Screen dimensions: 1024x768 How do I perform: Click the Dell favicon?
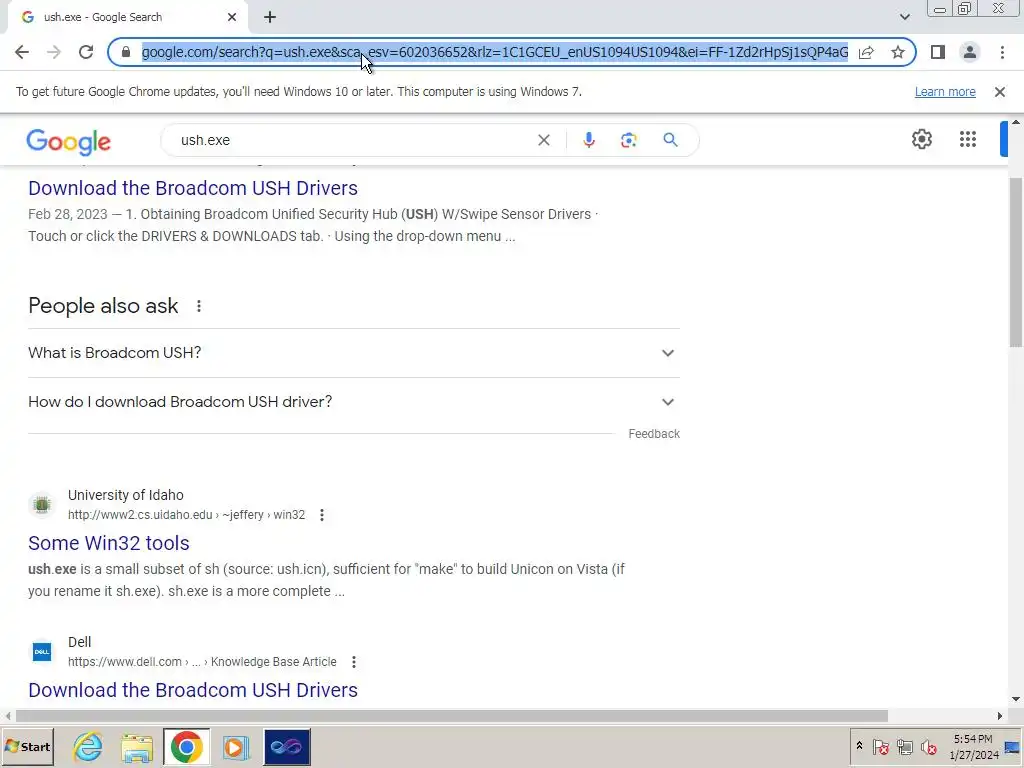click(x=42, y=652)
